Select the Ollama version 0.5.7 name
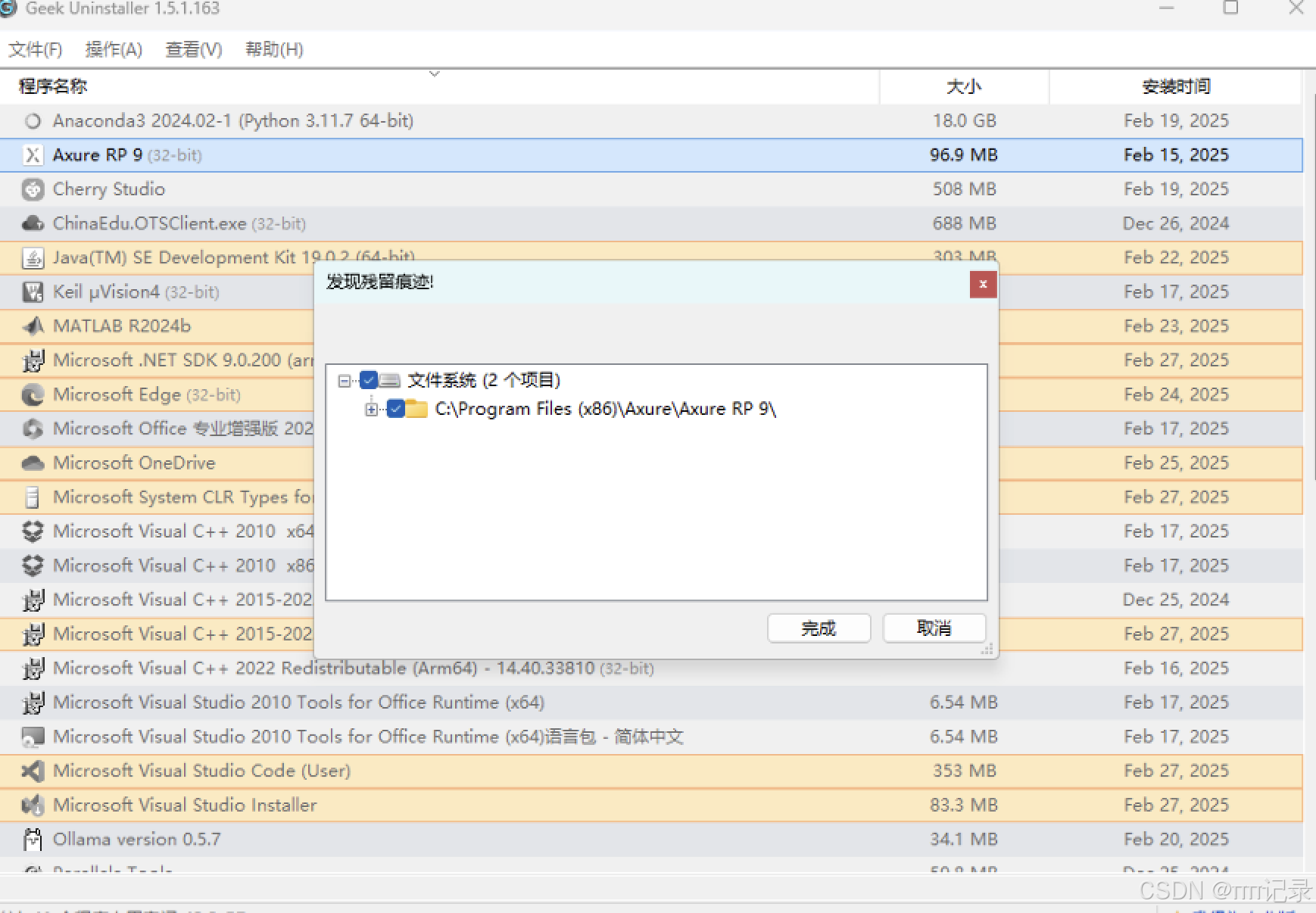This screenshot has height=913, width=1316. [x=137, y=840]
